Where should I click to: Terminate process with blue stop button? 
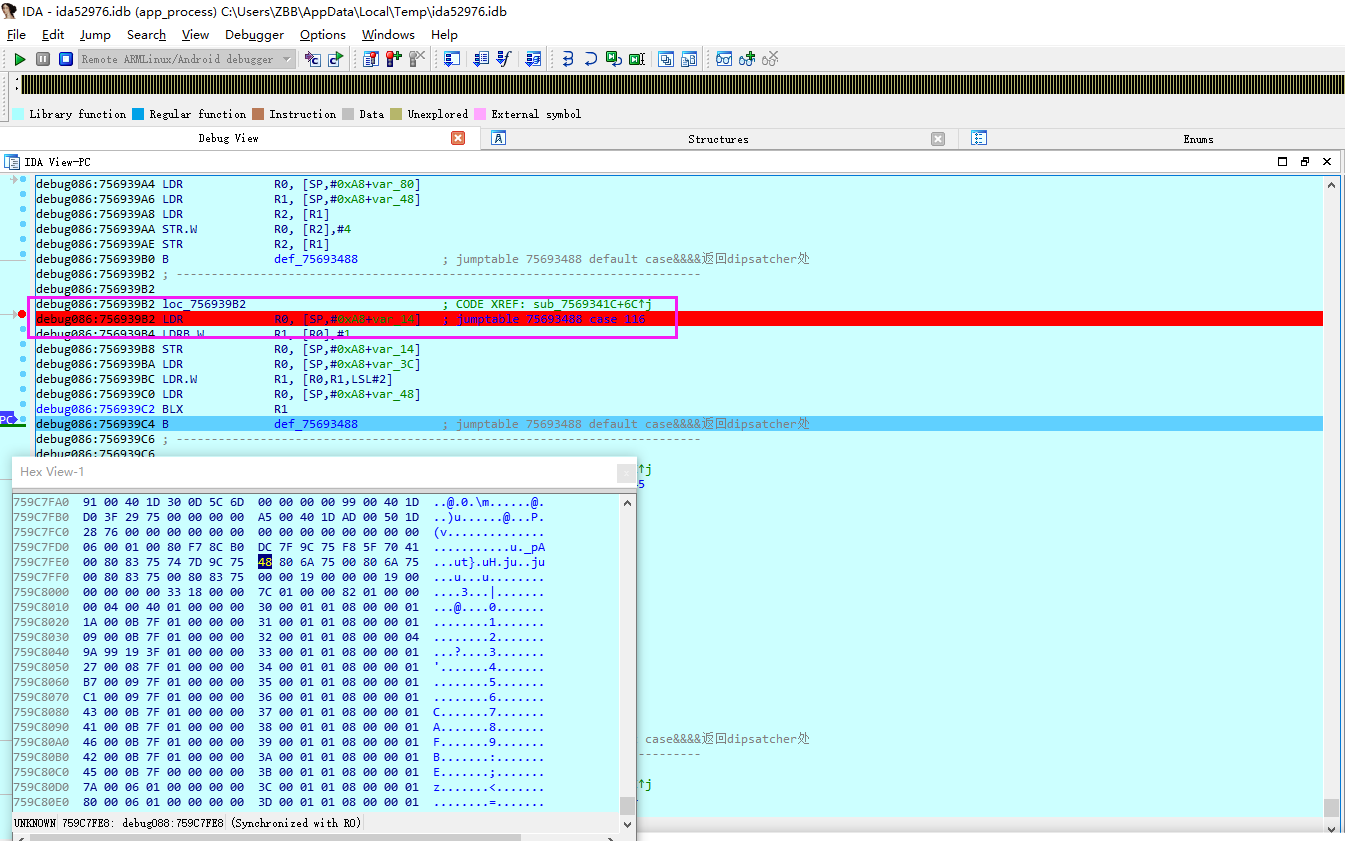tap(65, 59)
